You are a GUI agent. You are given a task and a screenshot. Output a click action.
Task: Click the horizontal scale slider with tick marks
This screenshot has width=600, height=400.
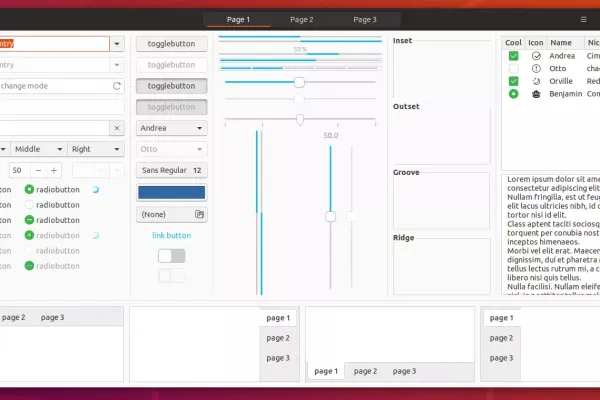pyautogui.click(x=300, y=119)
